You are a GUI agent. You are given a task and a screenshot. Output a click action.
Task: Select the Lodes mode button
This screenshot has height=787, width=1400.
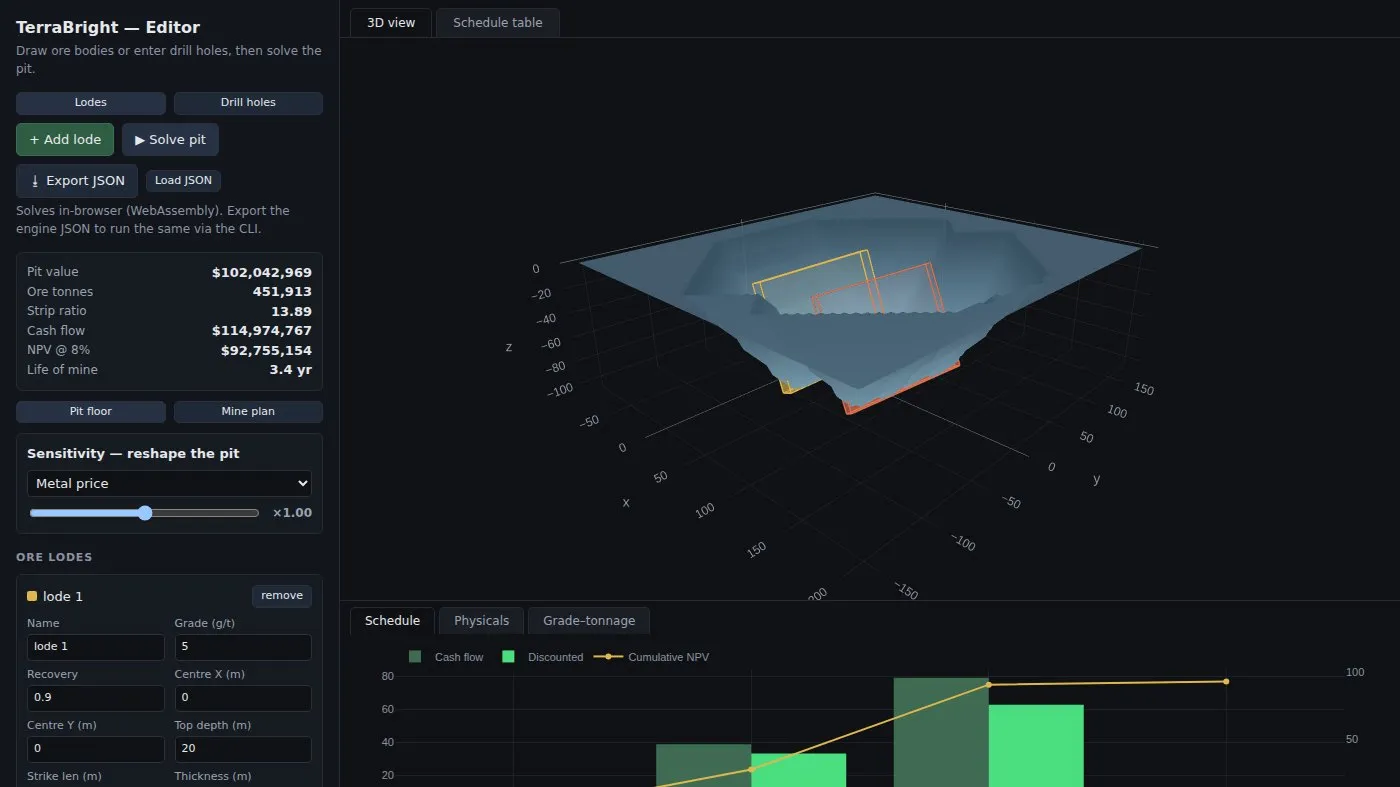click(x=91, y=103)
